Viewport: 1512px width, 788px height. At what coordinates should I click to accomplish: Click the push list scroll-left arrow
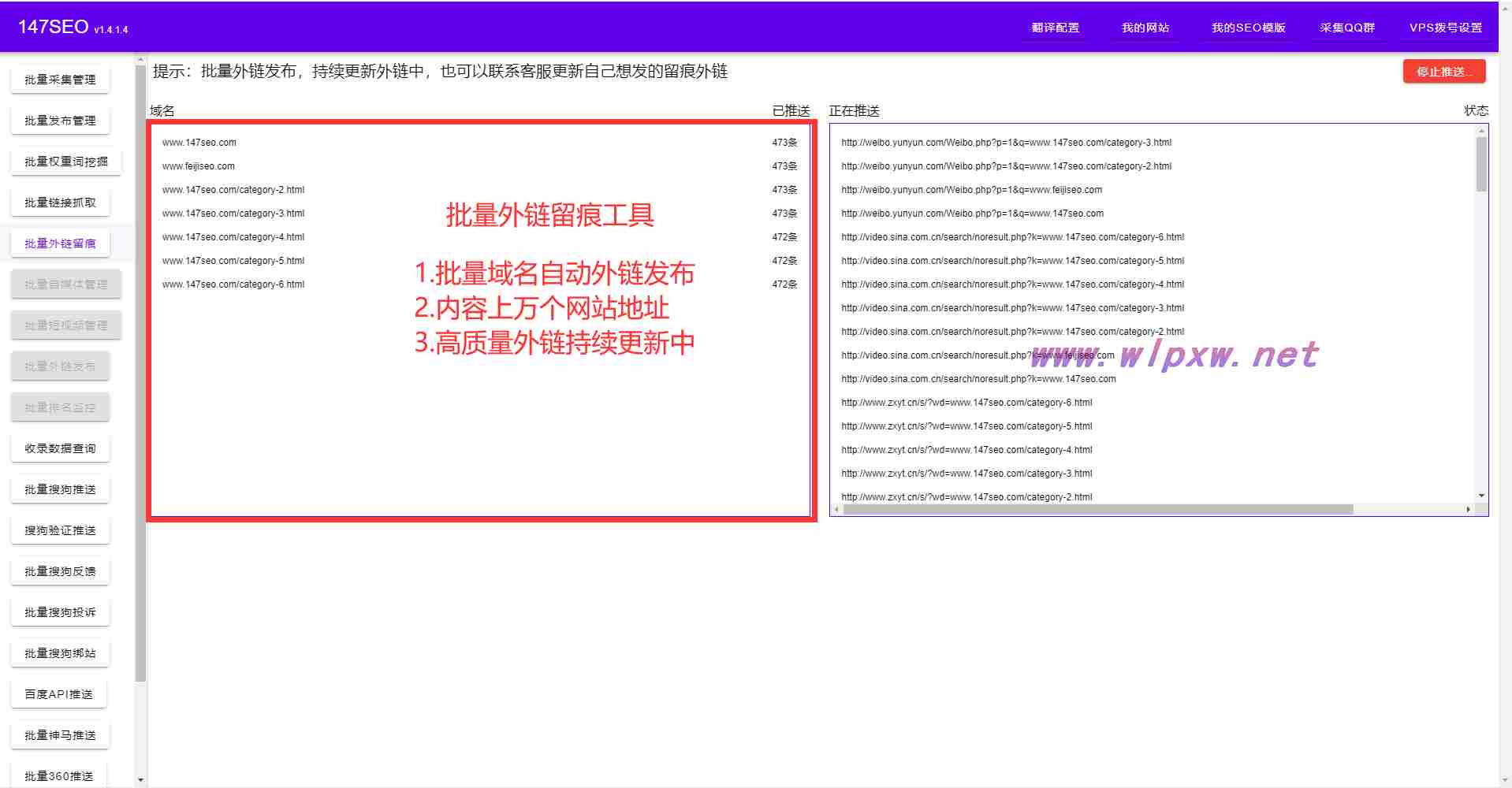(836, 510)
